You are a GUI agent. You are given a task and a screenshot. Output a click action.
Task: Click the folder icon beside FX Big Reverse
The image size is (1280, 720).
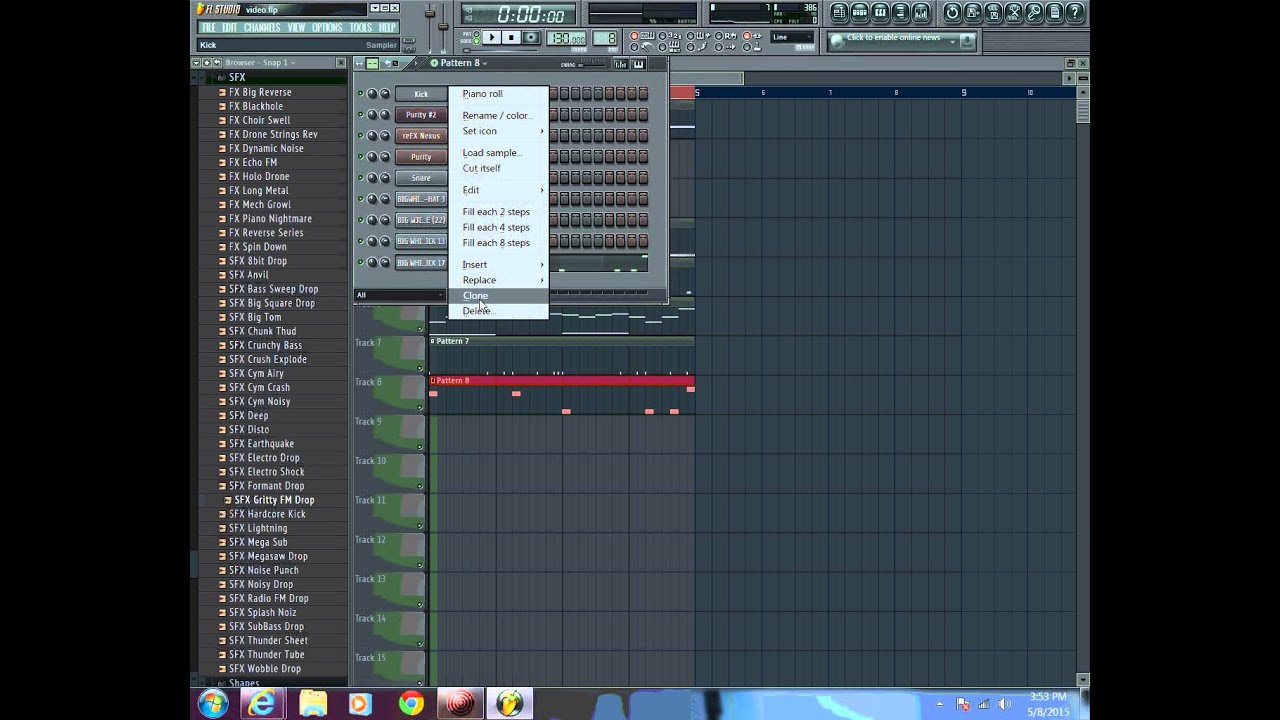222,92
